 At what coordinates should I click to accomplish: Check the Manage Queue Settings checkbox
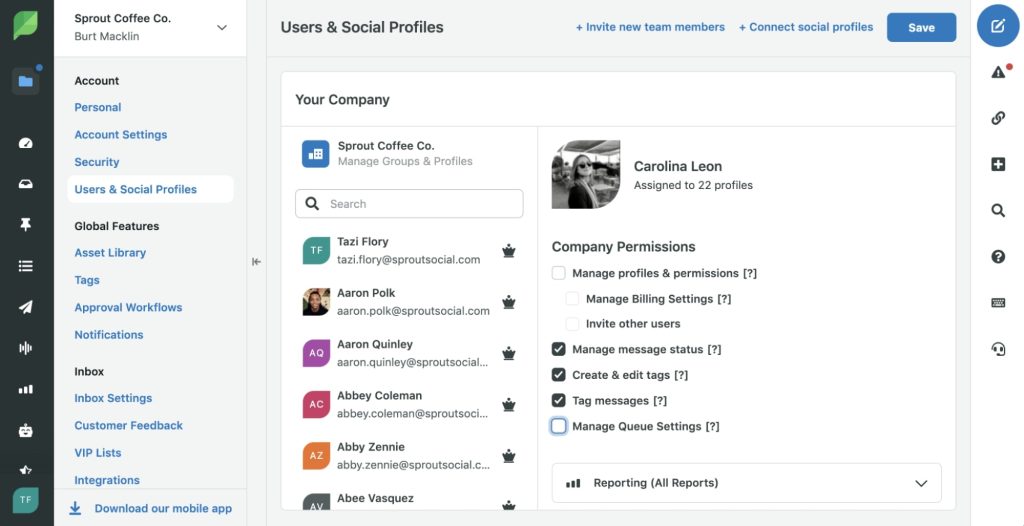[559, 426]
